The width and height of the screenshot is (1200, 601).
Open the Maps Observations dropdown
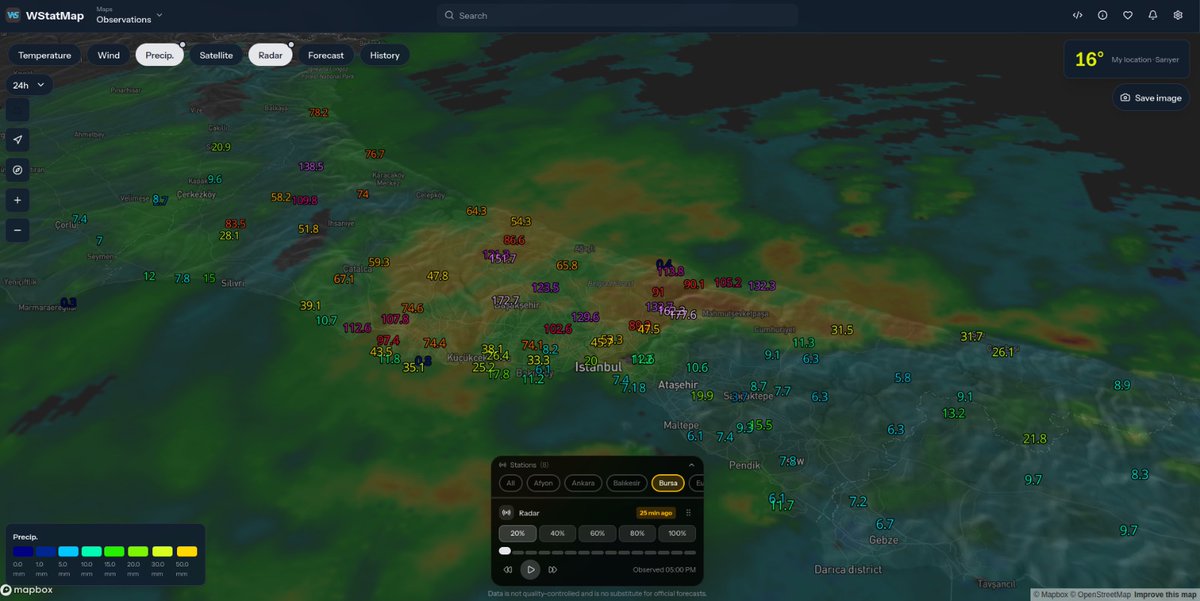pyautogui.click(x=128, y=15)
